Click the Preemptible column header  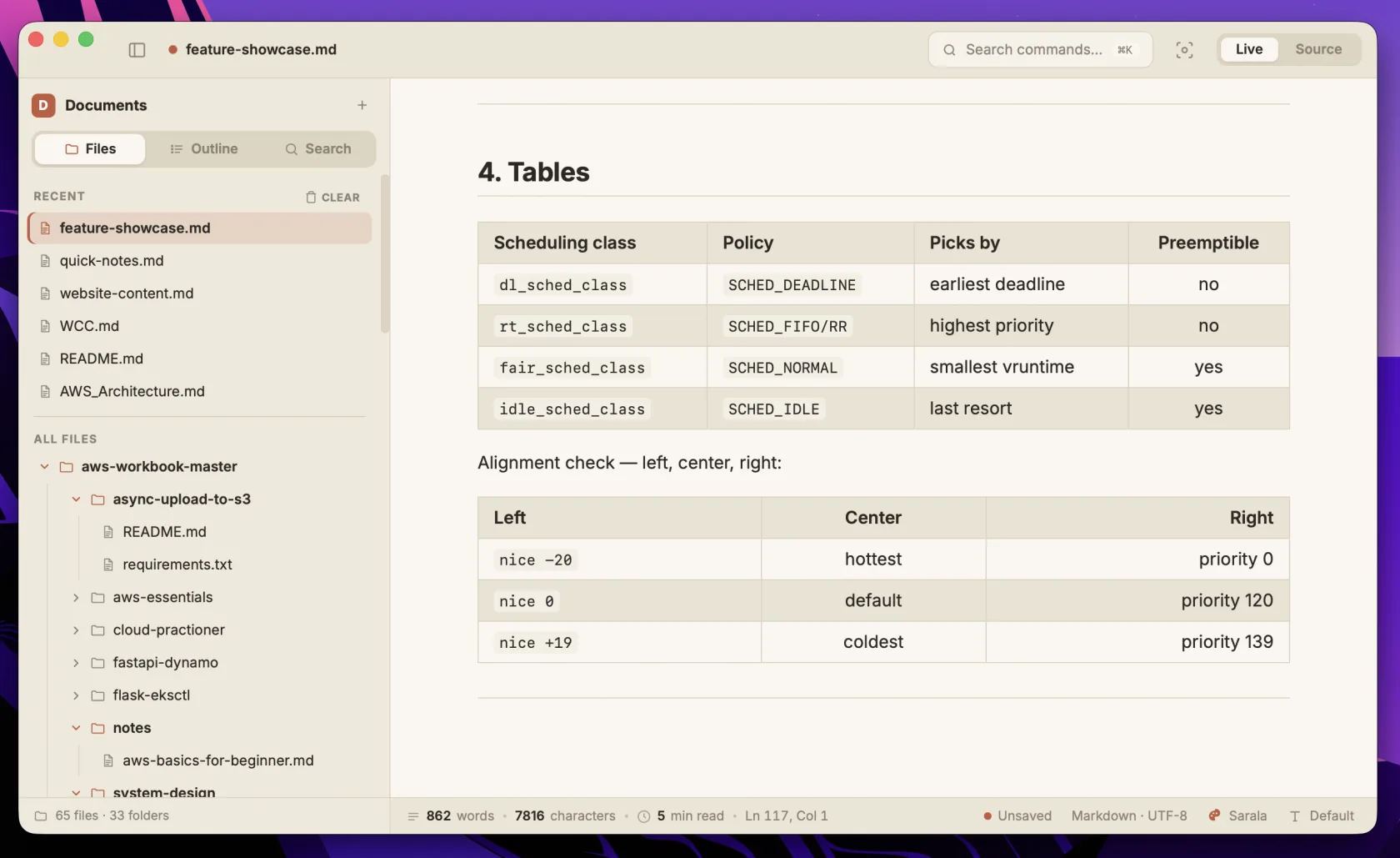[1208, 243]
